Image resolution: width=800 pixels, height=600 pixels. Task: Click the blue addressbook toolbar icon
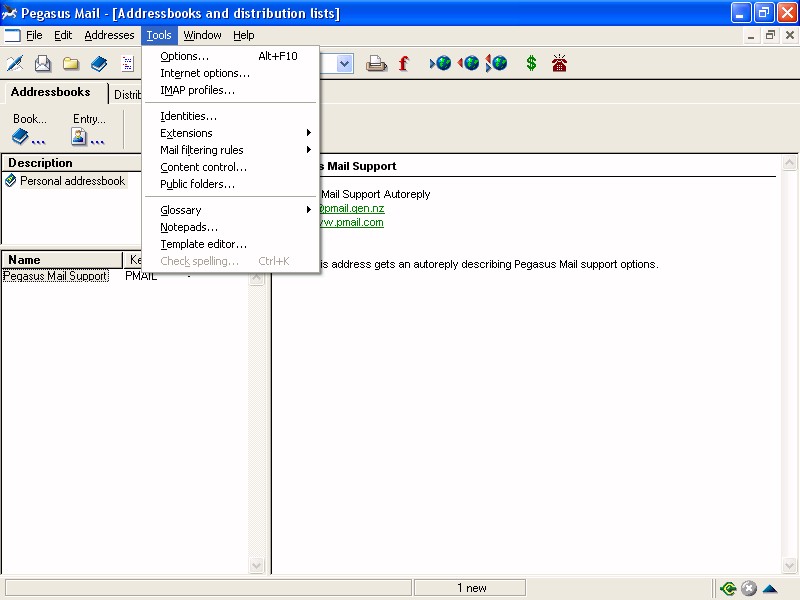[99, 64]
